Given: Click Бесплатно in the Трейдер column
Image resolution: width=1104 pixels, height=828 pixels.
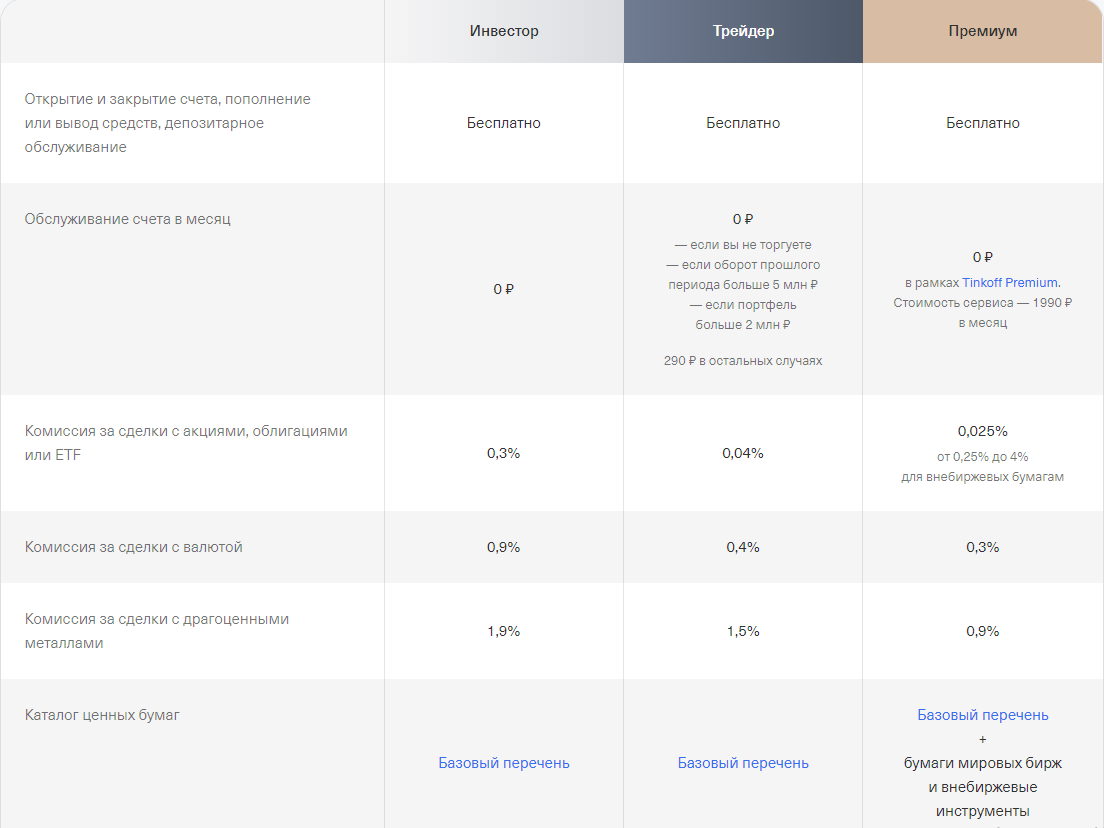Looking at the screenshot, I should [x=743, y=123].
